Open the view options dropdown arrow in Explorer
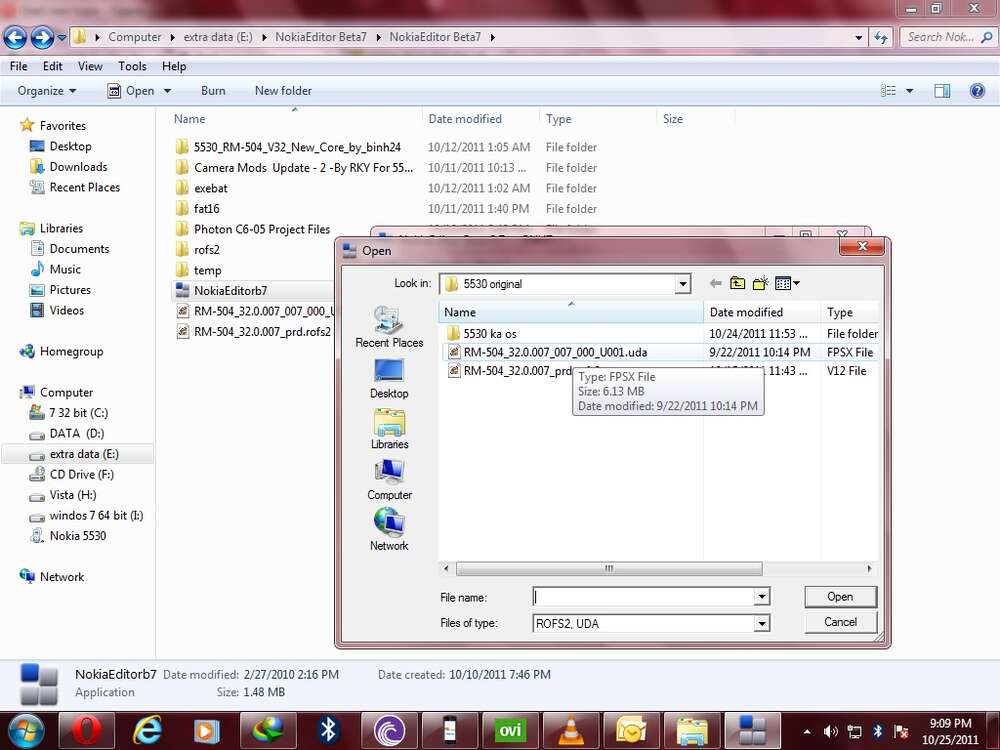Screen dimensions: 1000x750 tap(909, 91)
